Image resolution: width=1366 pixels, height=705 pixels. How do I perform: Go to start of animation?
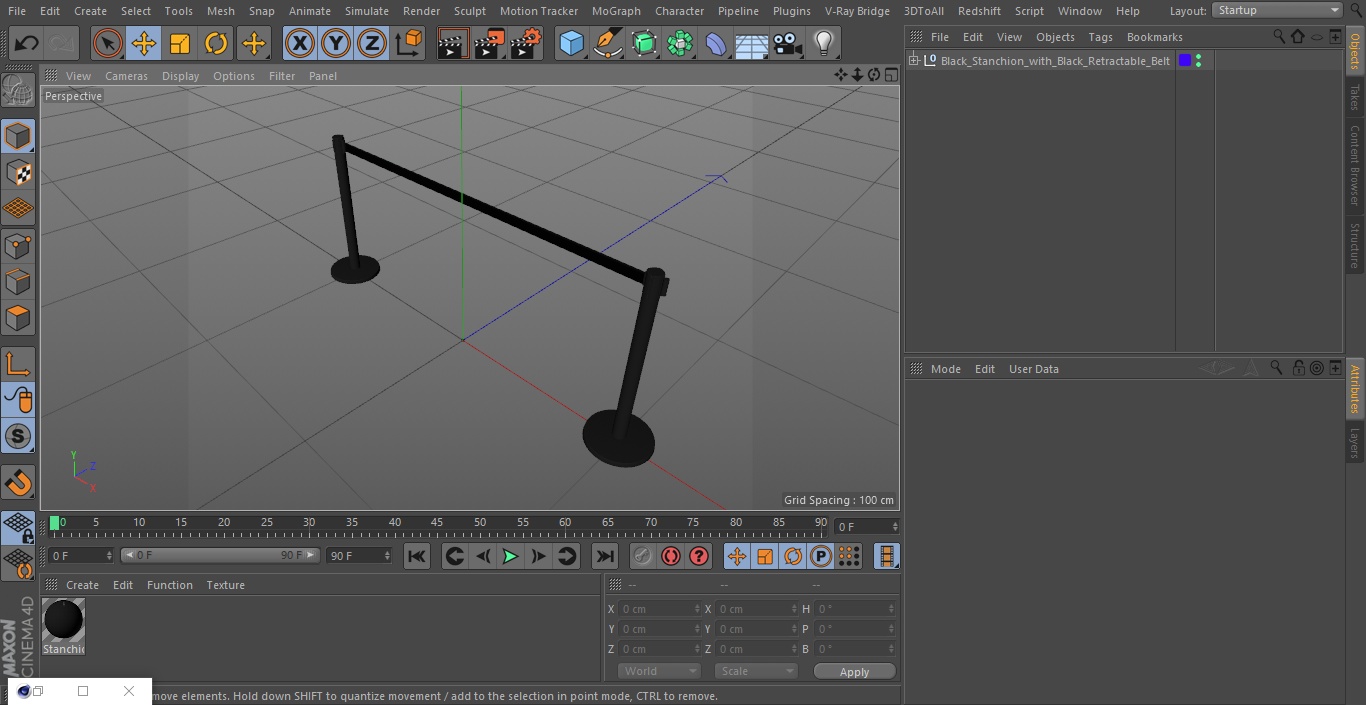point(417,556)
